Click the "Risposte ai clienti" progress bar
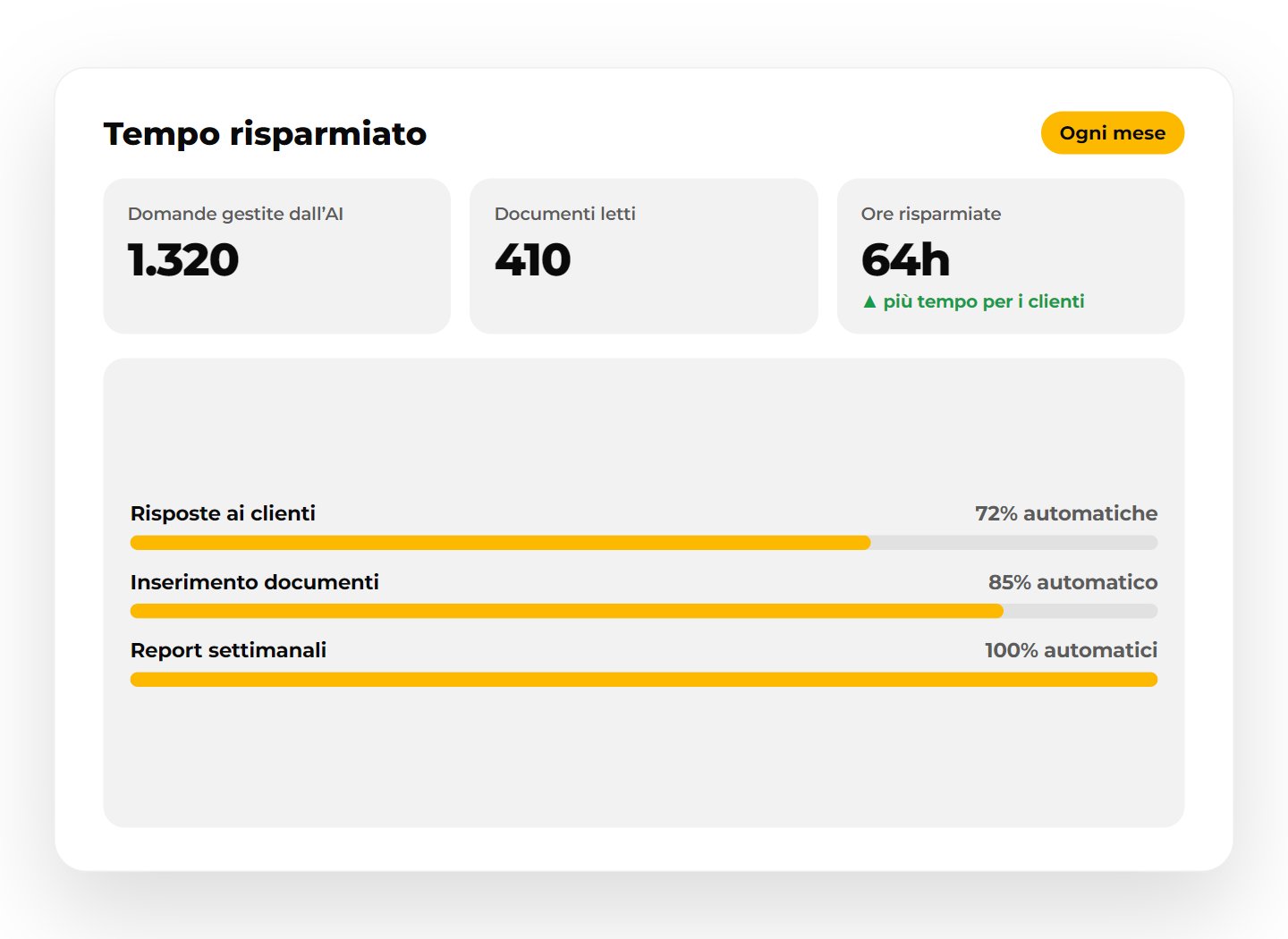 [644, 543]
